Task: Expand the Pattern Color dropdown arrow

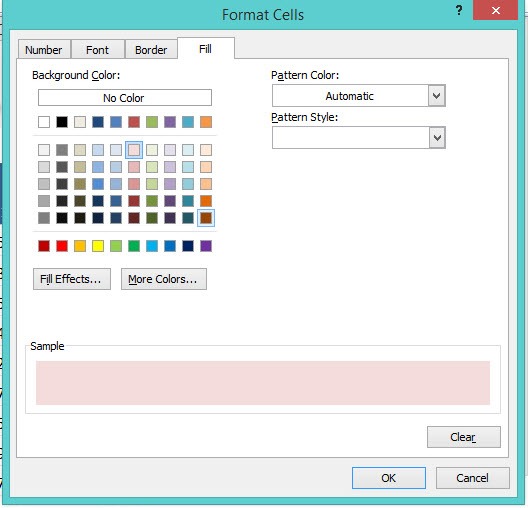Action: (x=437, y=96)
